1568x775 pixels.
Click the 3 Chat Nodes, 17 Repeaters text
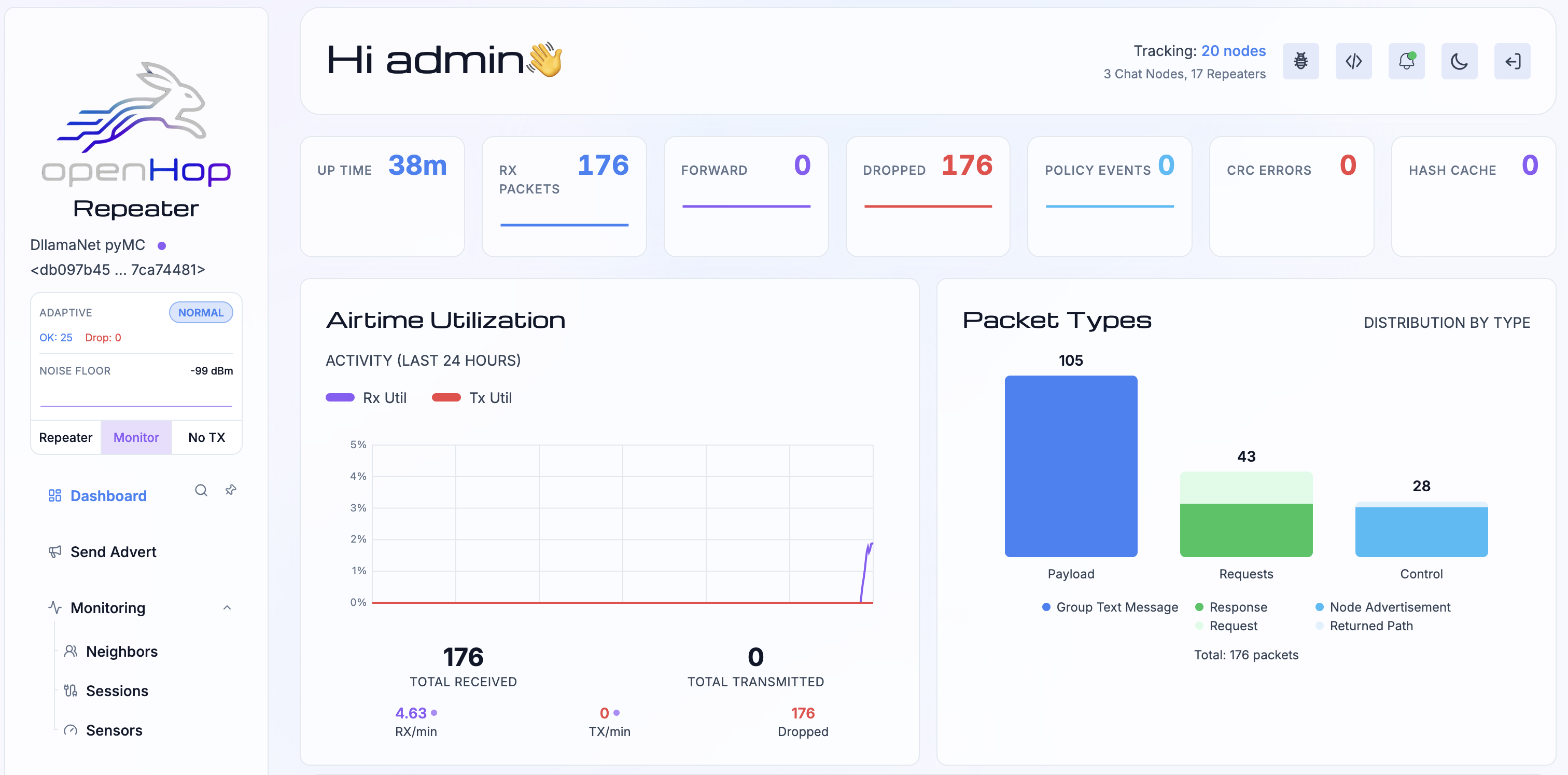click(1184, 74)
